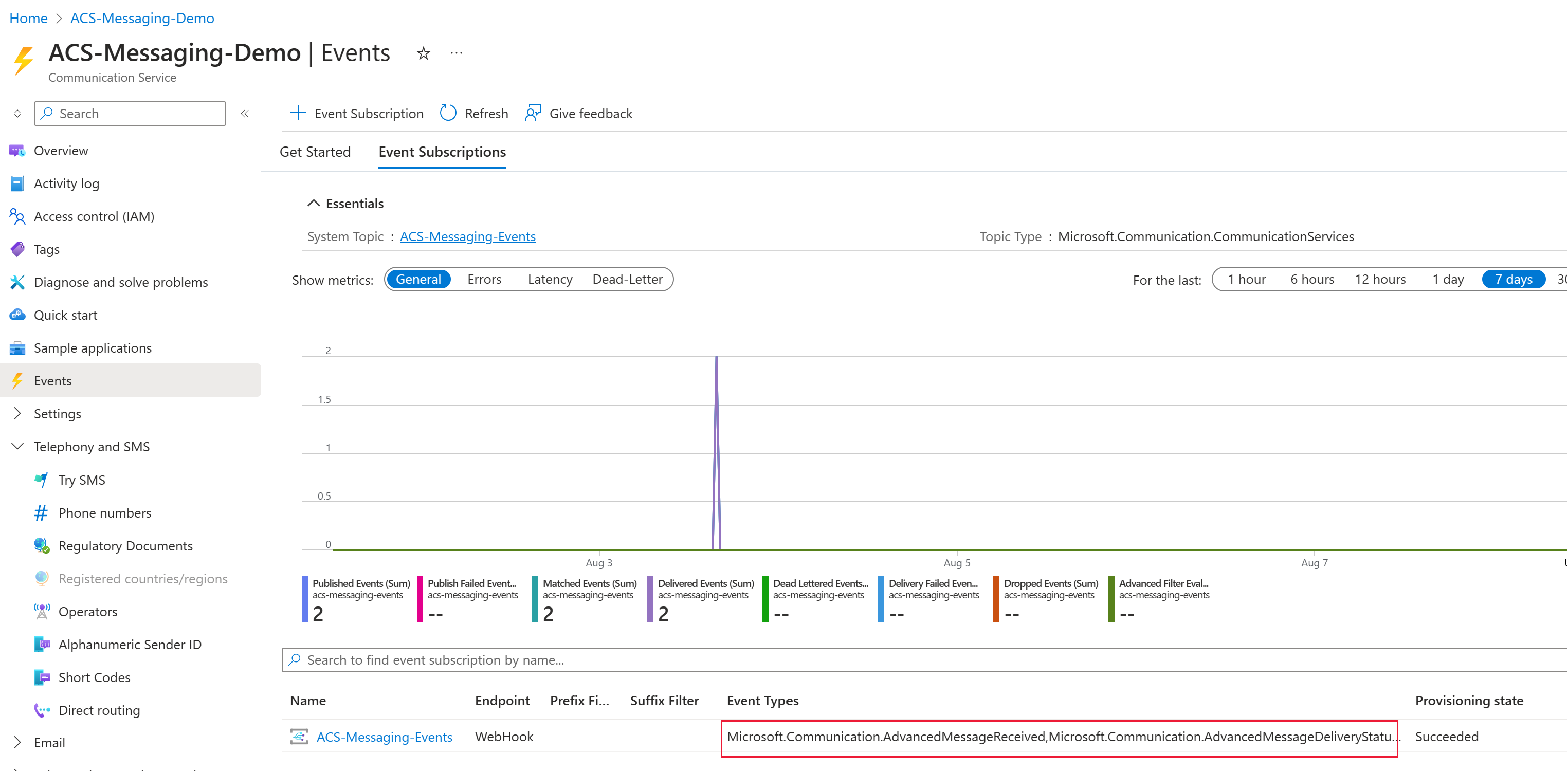Switch to the Get Started tab
The image size is (1568, 772).
coord(315,152)
